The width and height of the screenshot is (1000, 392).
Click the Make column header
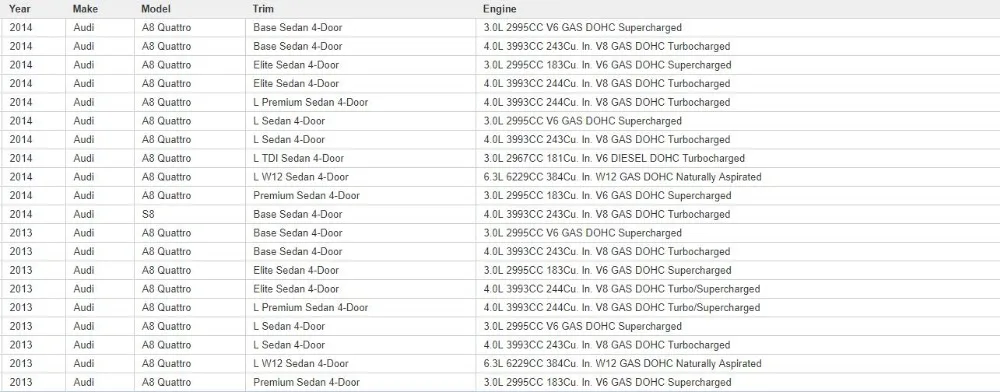click(85, 9)
